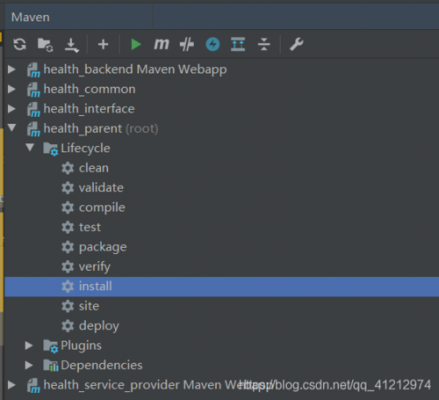The height and width of the screenshot is (400, 439).
Task: Select health_parent module icon
Action: [34, 129]
